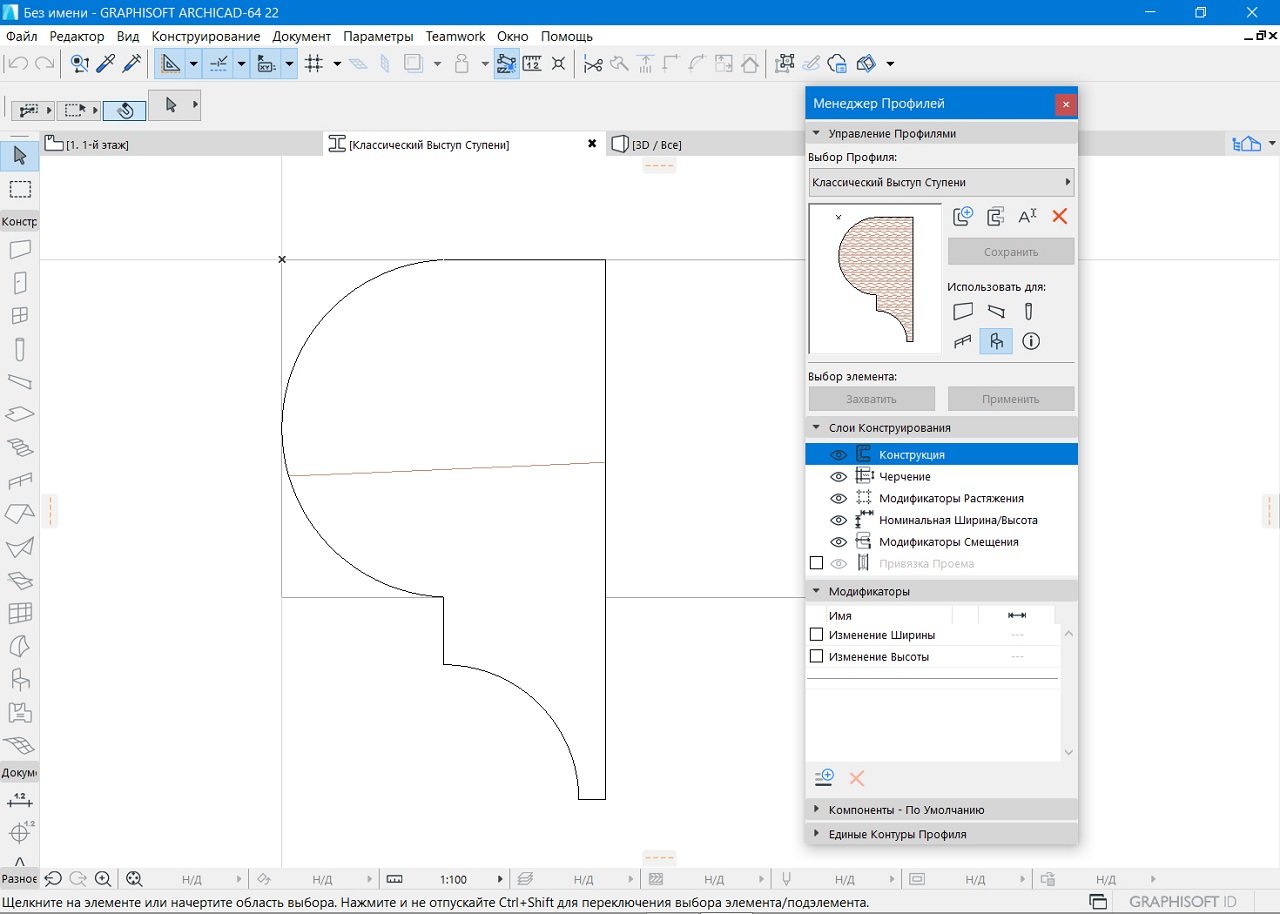Enable the Изменение Высоты checkbox
Image resolution: width=1280 pixels, height=914 pixels.
tap(816, 657)
